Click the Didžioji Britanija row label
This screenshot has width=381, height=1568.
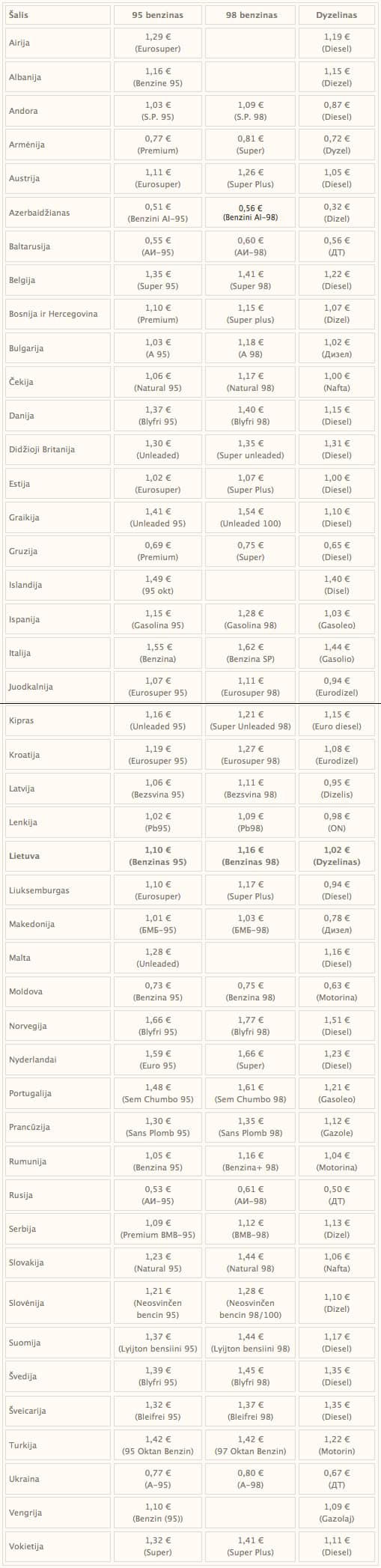pyautogui.click(x=56, y=449)
